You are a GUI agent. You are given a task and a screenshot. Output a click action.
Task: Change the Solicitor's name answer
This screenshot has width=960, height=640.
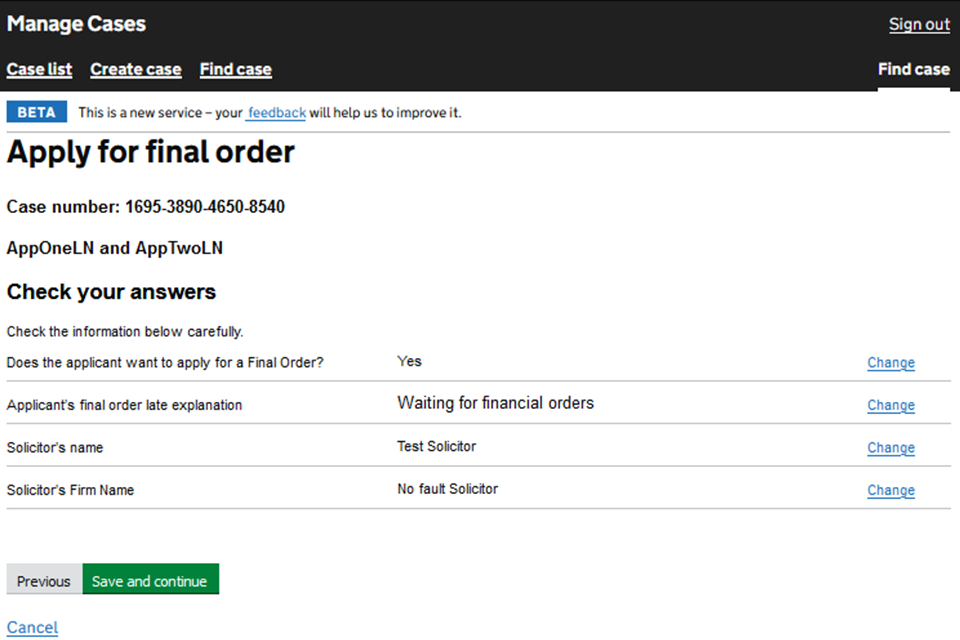[890, 448]
